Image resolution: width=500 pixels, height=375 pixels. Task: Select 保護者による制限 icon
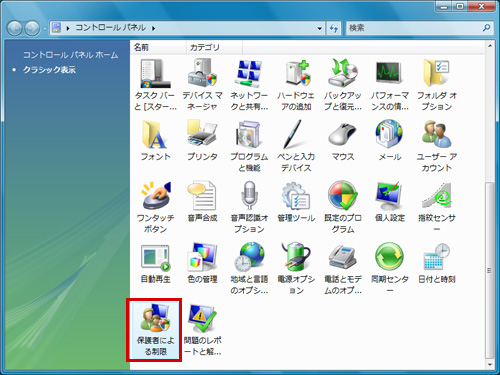click(x=155, y=330)
